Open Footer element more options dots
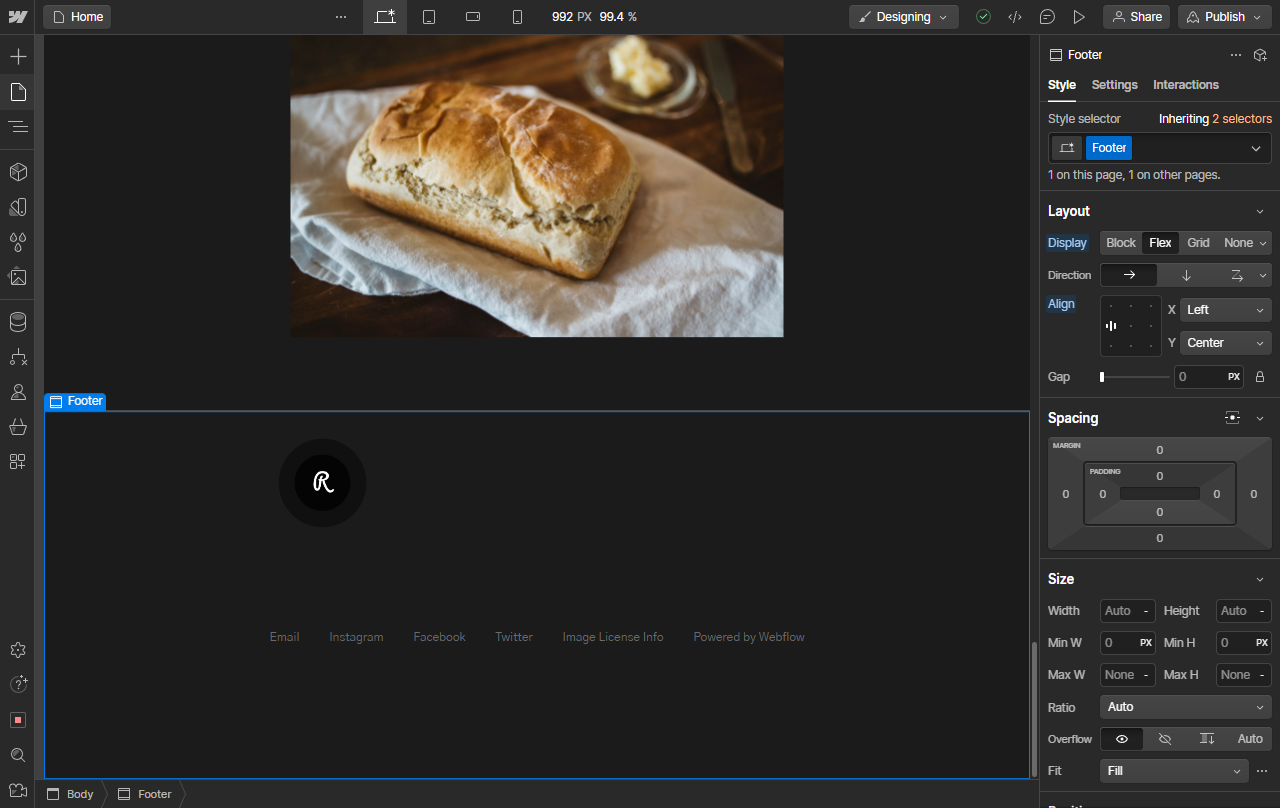This screenshot has height=808, width=1280. point(1236,55)
